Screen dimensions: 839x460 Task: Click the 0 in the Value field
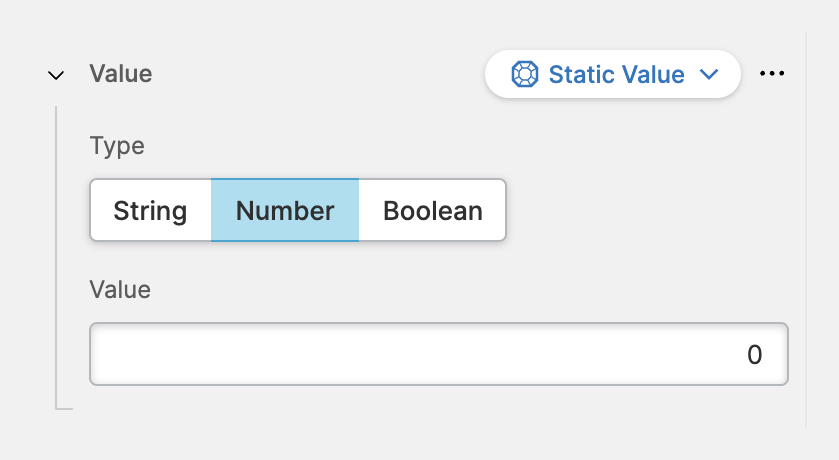coord(755,354)
